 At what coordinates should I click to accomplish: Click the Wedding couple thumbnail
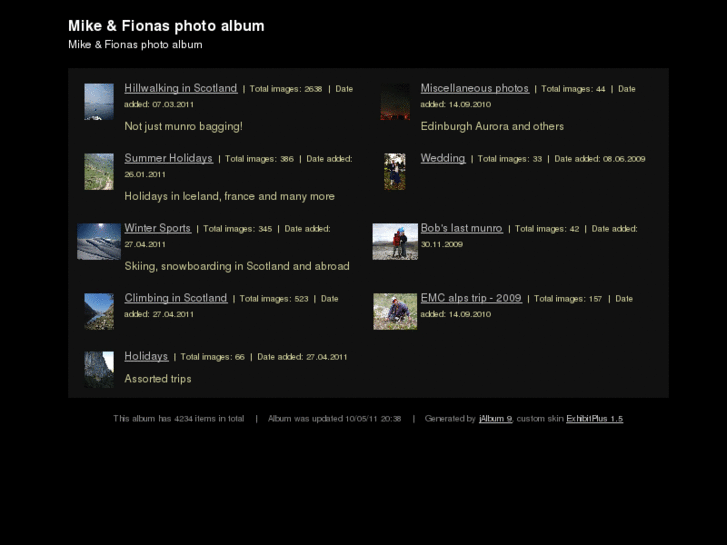395,172
